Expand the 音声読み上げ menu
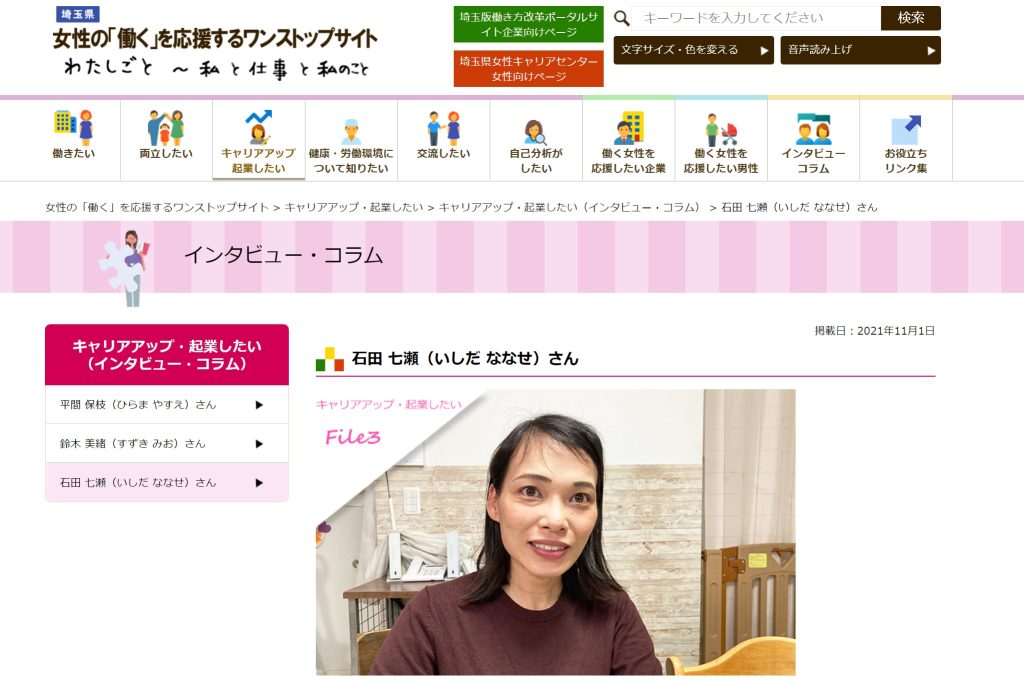1024x684 pixels. coord(860,50)
